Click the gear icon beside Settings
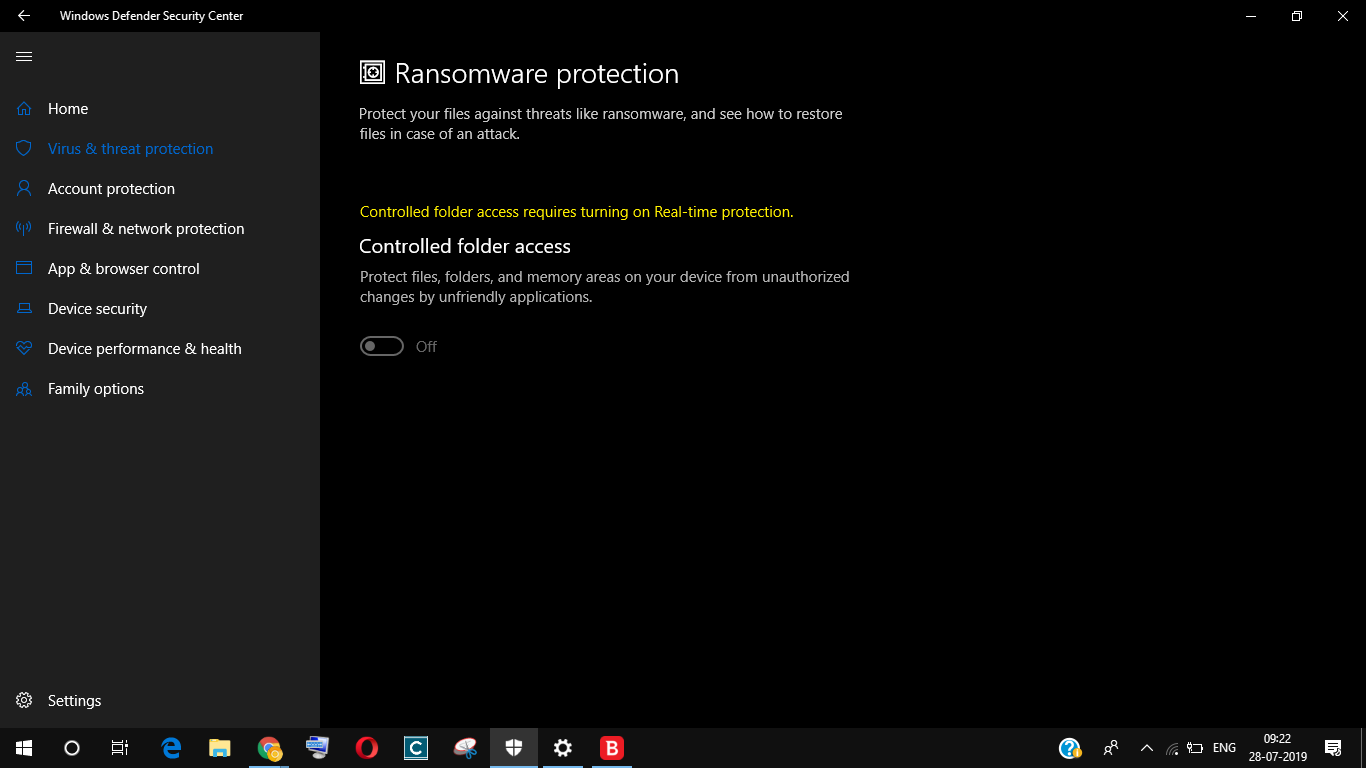Screen dimensions: 1366x768 pos(24,700)
